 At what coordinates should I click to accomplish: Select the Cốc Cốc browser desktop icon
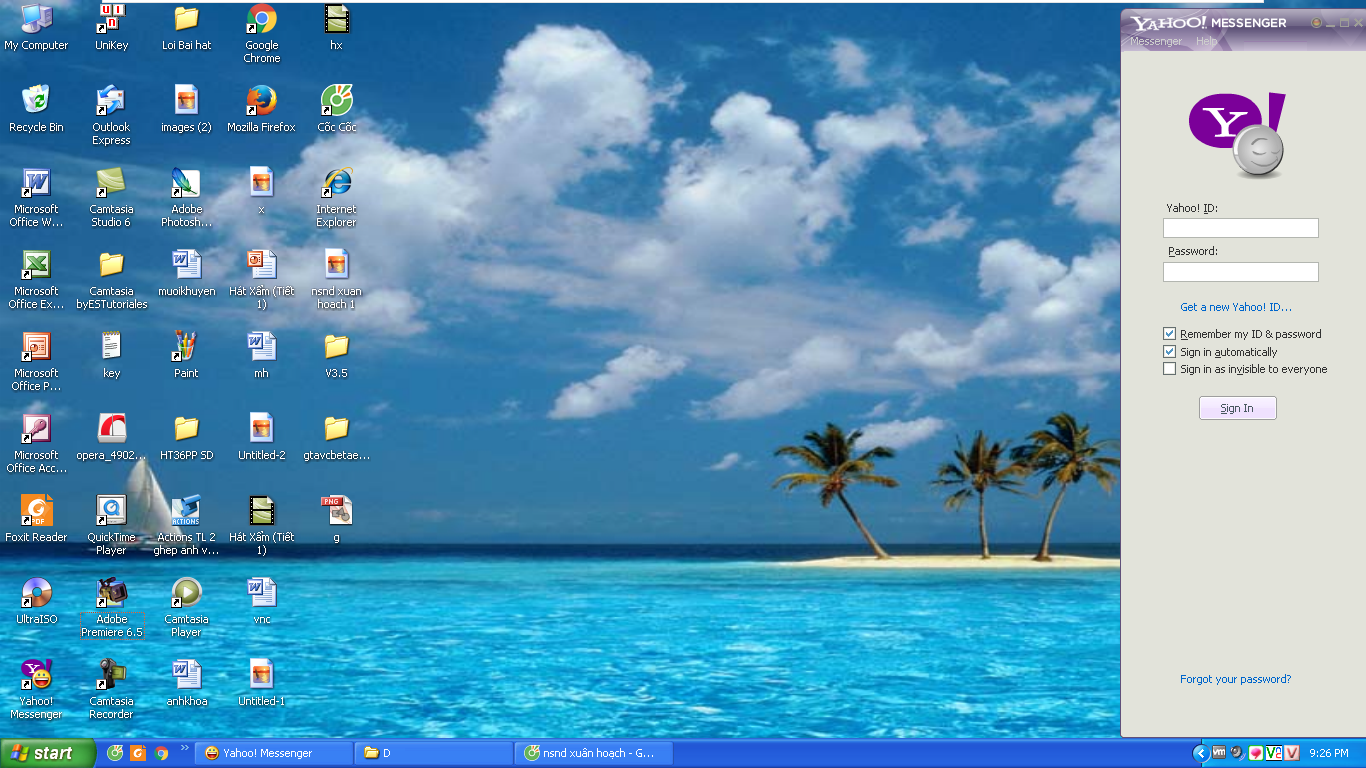(336, 110)
